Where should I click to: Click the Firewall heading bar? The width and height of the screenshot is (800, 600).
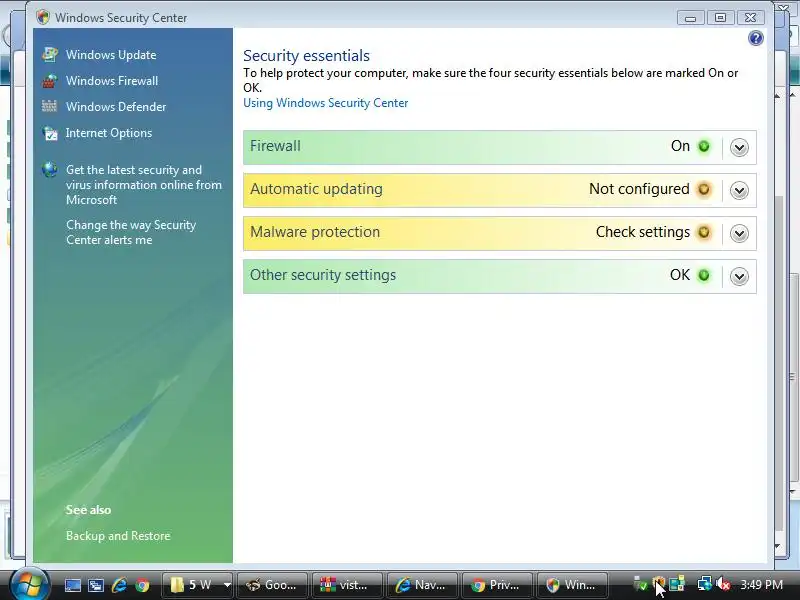pyautogui.click(x=499, y=147)
